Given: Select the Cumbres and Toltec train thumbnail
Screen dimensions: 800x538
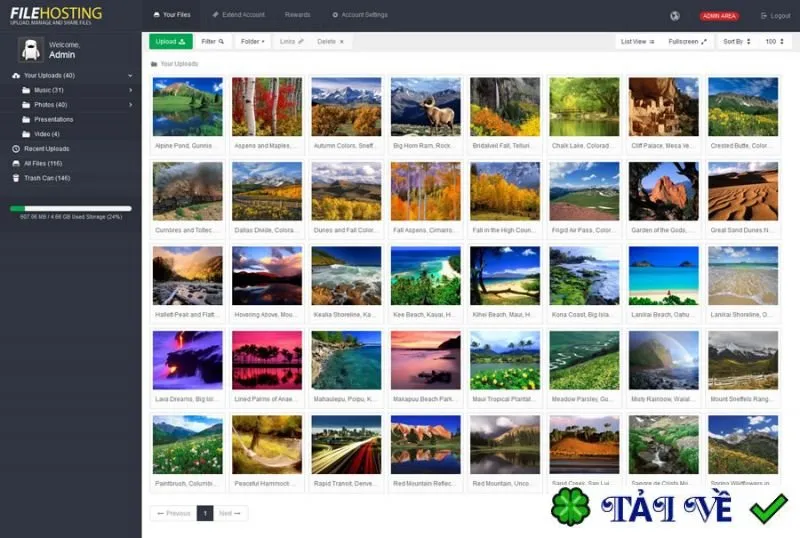Looking at the screenshot, I should pos(187,191).
